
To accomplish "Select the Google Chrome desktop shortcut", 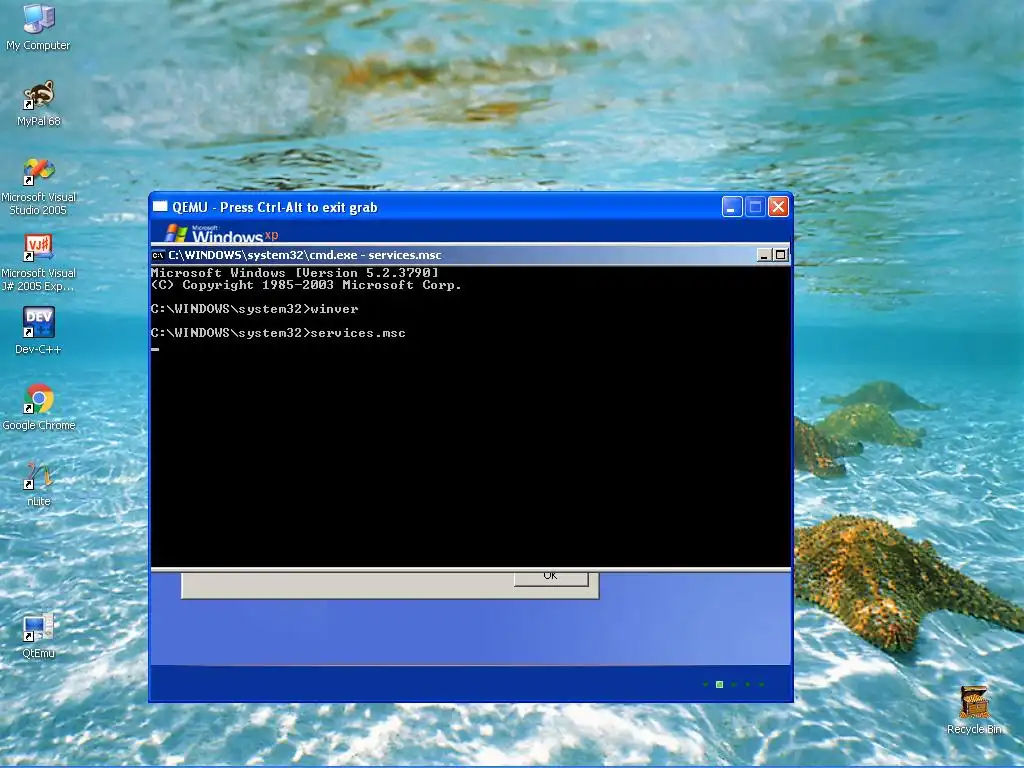I will (x=38, y=407).
